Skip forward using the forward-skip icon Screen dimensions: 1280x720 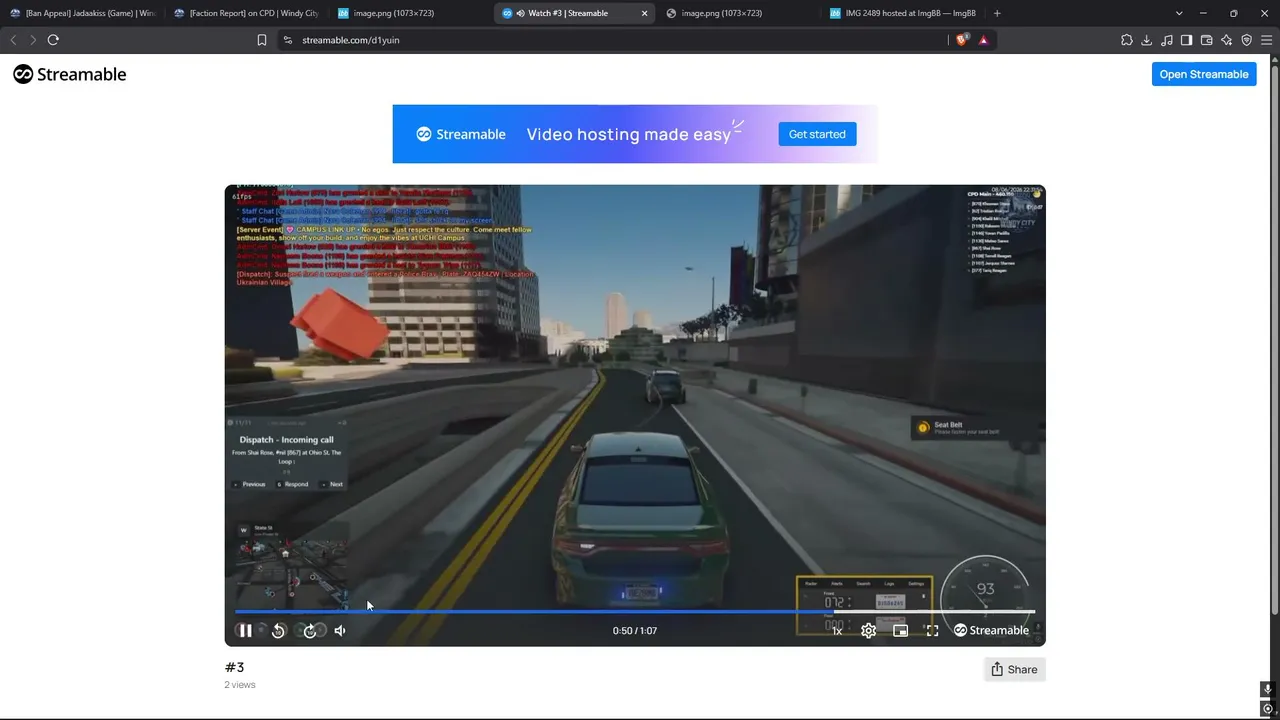point(310,631)
